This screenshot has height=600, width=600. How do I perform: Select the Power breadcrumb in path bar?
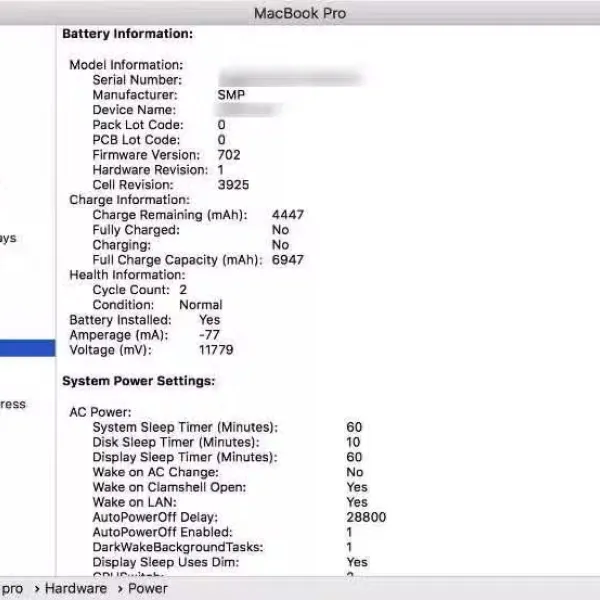point(147,588)
